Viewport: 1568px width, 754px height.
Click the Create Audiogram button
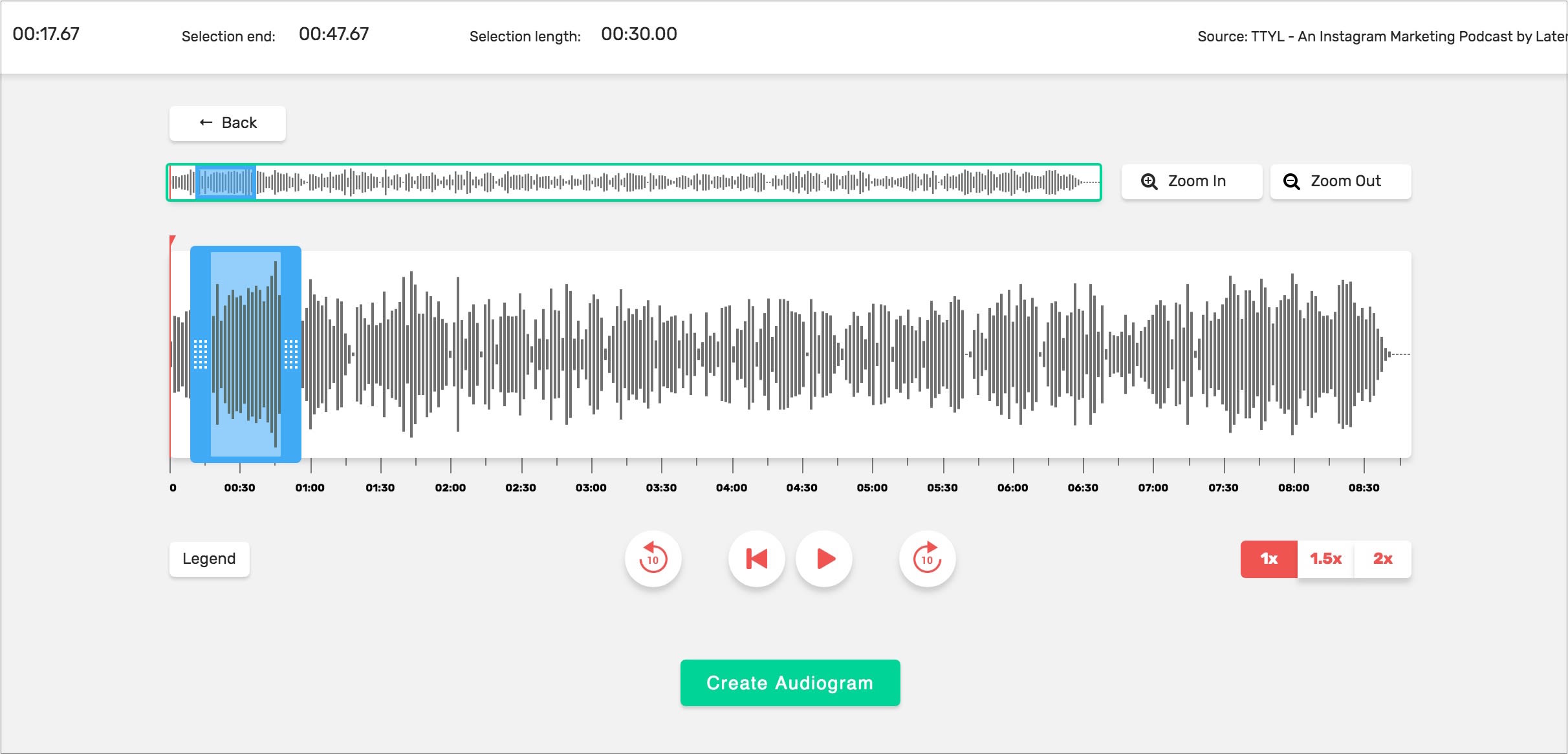[790, 683]
